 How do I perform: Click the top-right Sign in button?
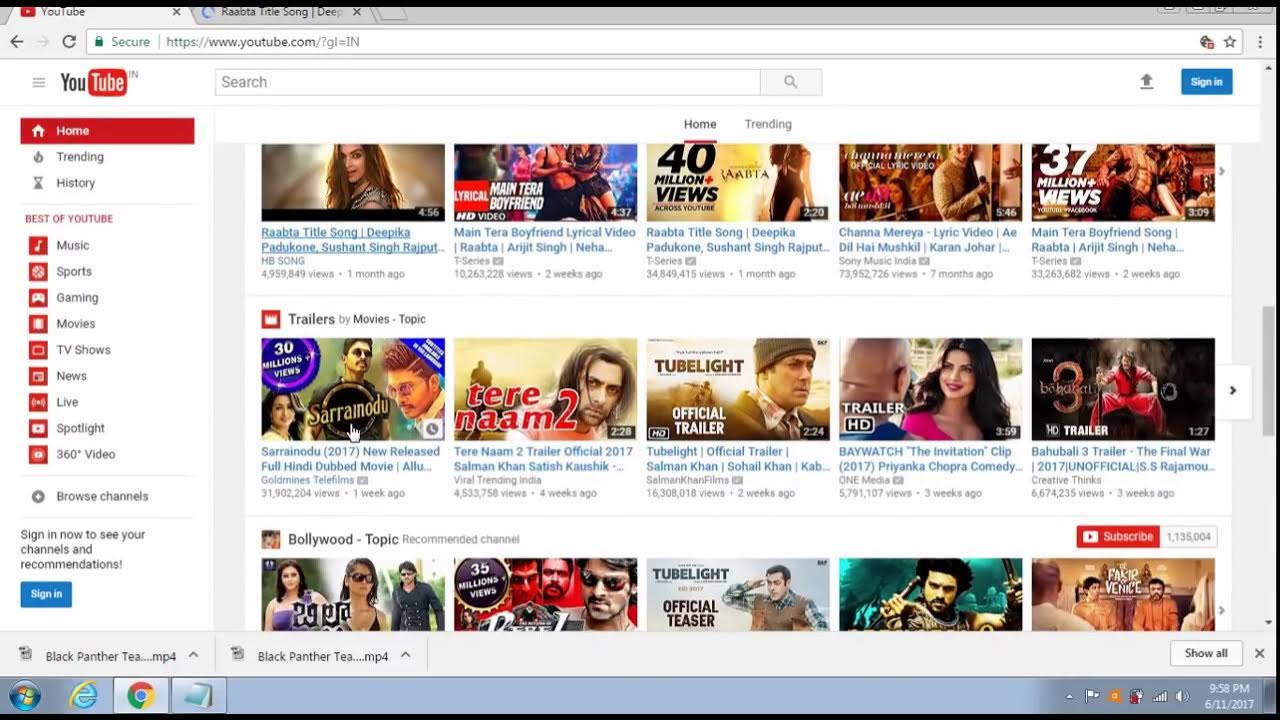pyautogui.click(x=1206, y=82)
